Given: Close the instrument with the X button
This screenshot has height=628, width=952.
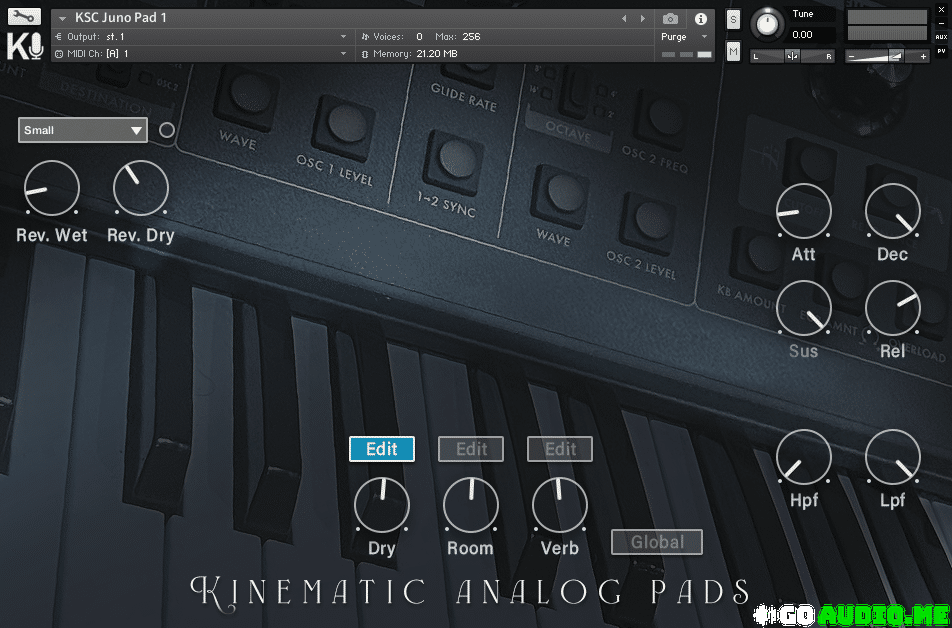Looking at the screenshot, I should pyautogui.click(x=941, y=10).
